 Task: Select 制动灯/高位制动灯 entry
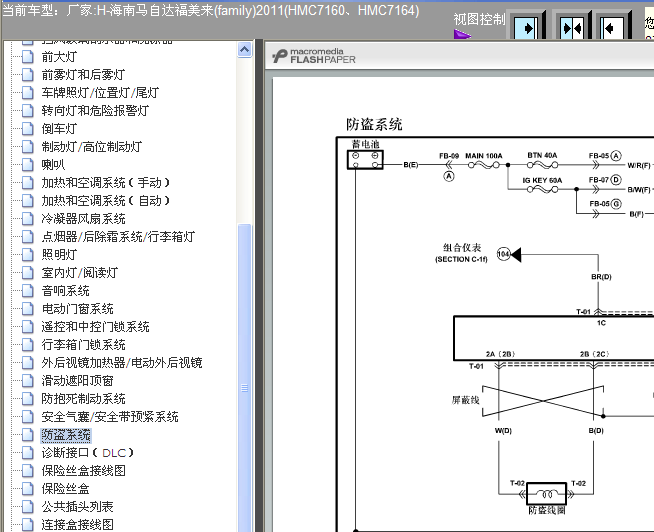92,146
